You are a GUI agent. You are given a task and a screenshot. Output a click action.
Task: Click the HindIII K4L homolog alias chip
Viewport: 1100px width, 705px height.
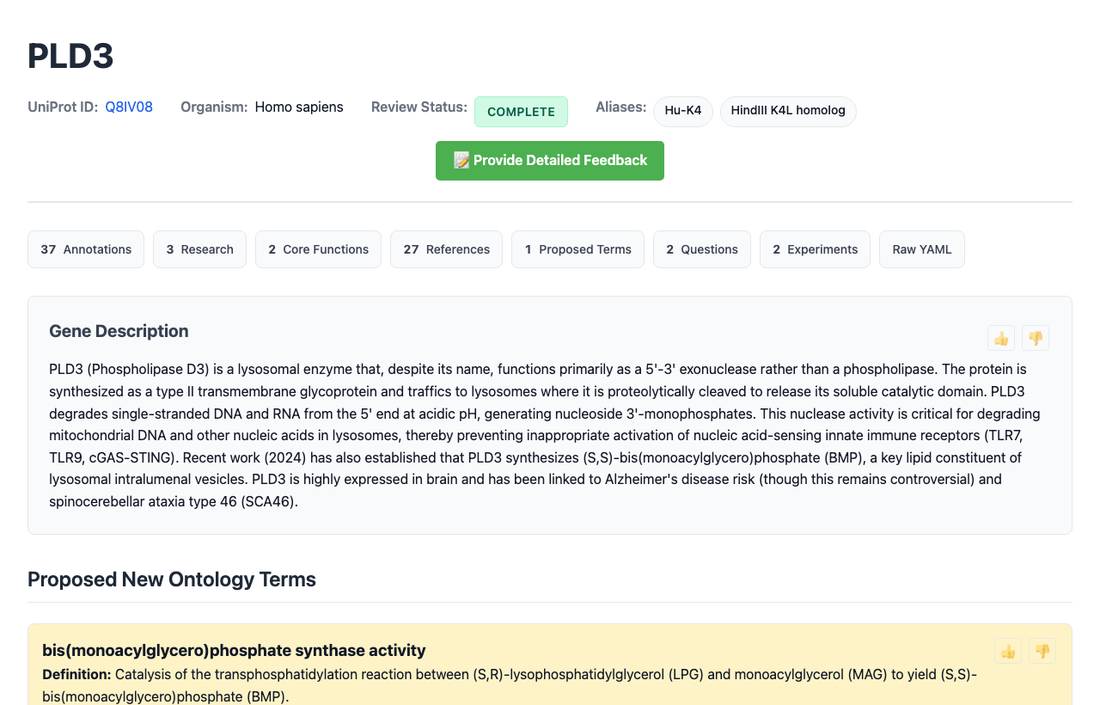[788, 111]
